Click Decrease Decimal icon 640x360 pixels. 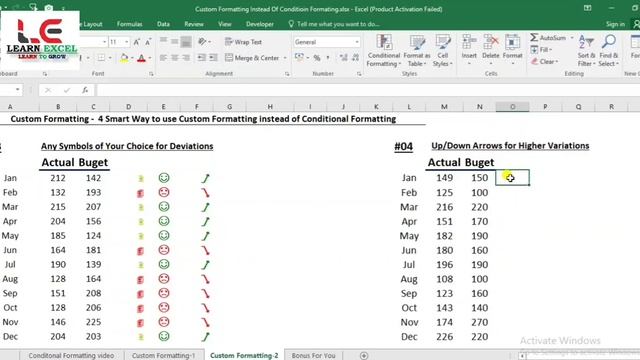tap(356, 58)
